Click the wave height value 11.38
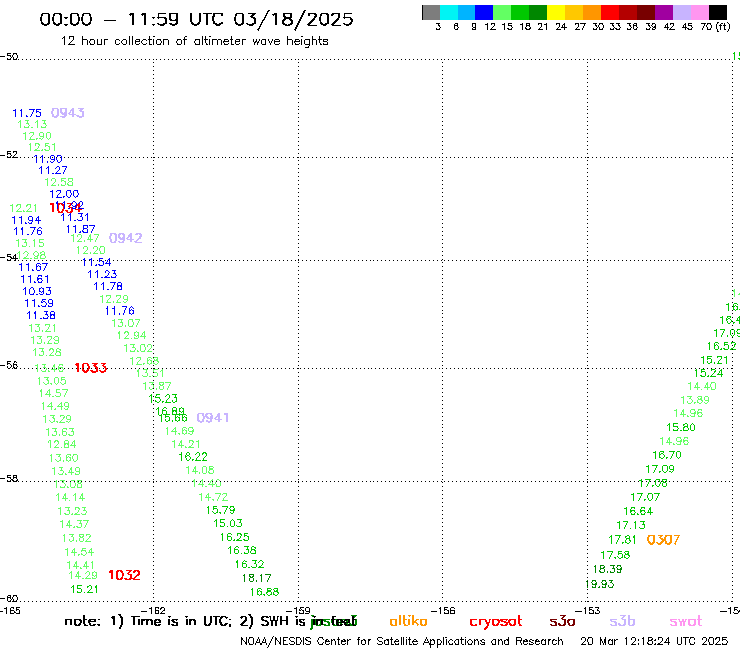740x650 pixels. point(41,315)
